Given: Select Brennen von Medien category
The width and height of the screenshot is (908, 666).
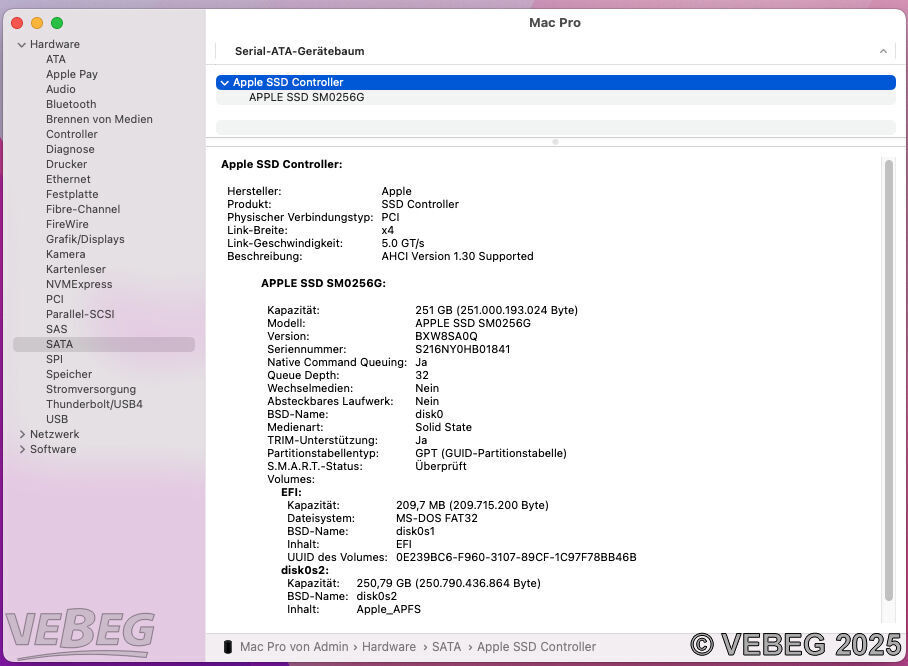Looking at the screenshot, I should coord(100,119).
